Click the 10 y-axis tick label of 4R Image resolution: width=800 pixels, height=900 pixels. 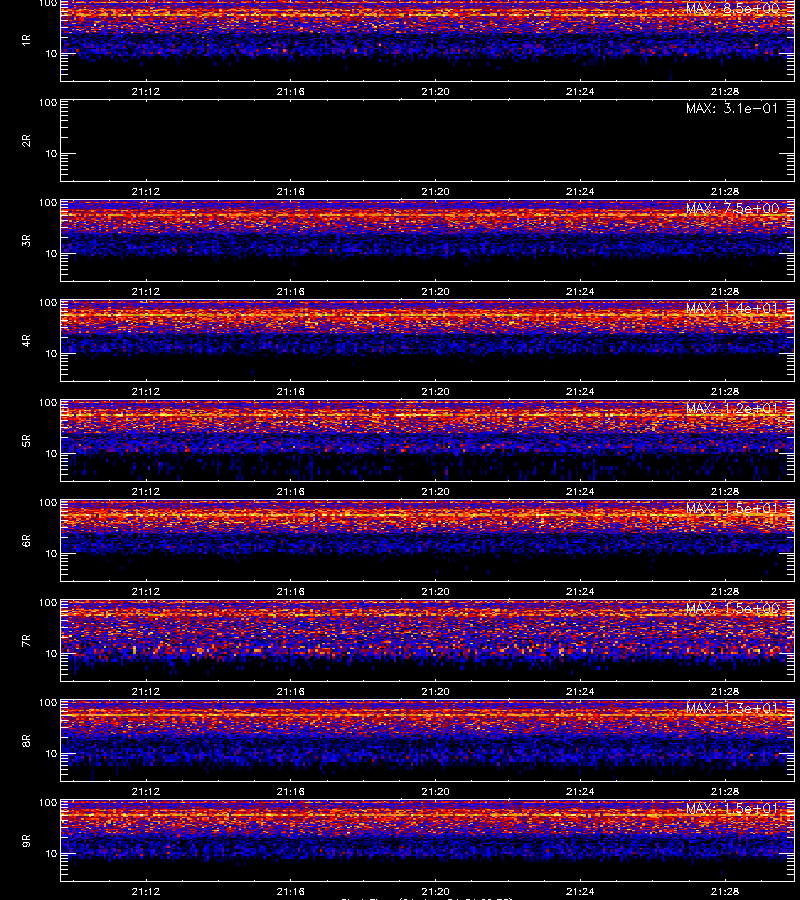click(x=51, y=354)
